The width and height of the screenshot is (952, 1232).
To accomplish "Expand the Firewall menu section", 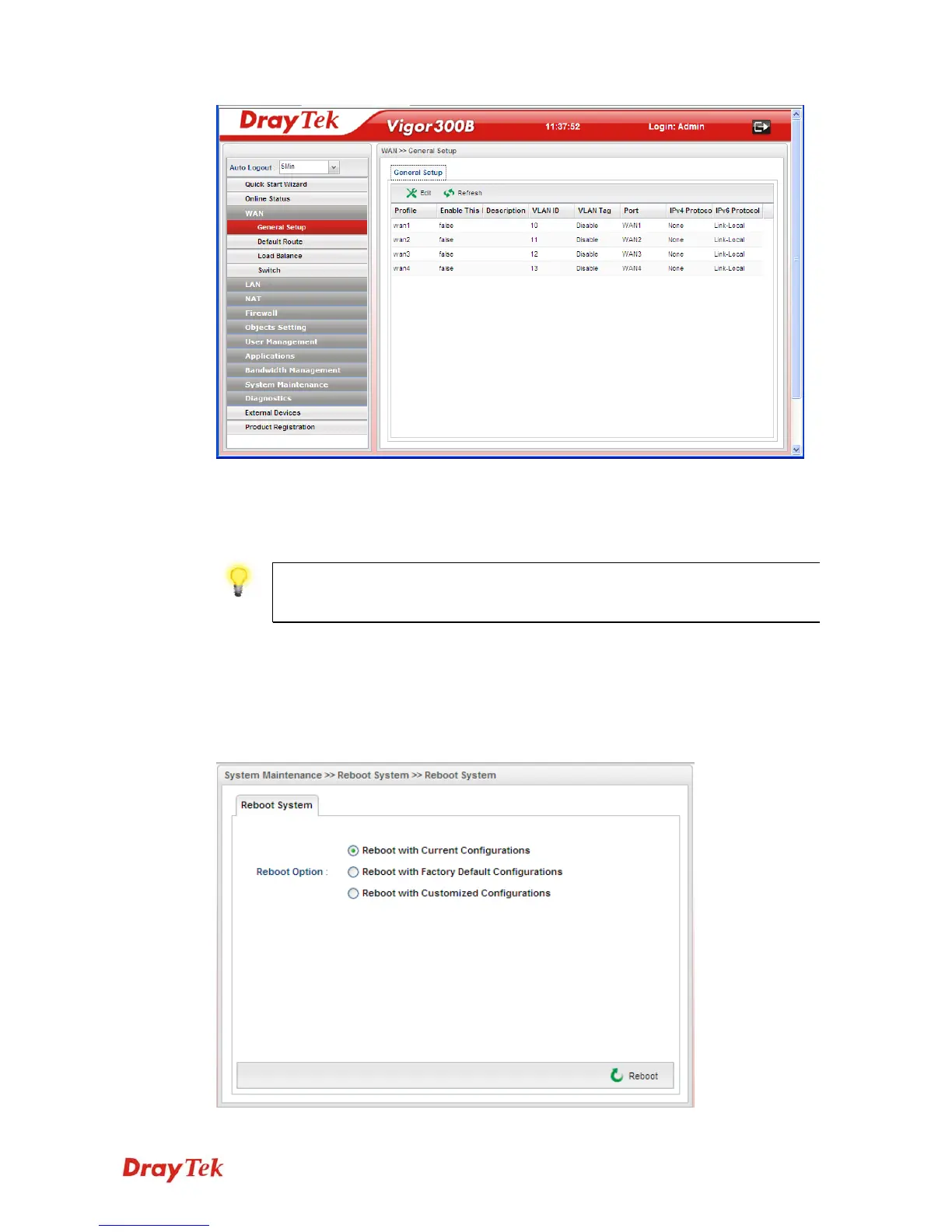I will point(297,313).
